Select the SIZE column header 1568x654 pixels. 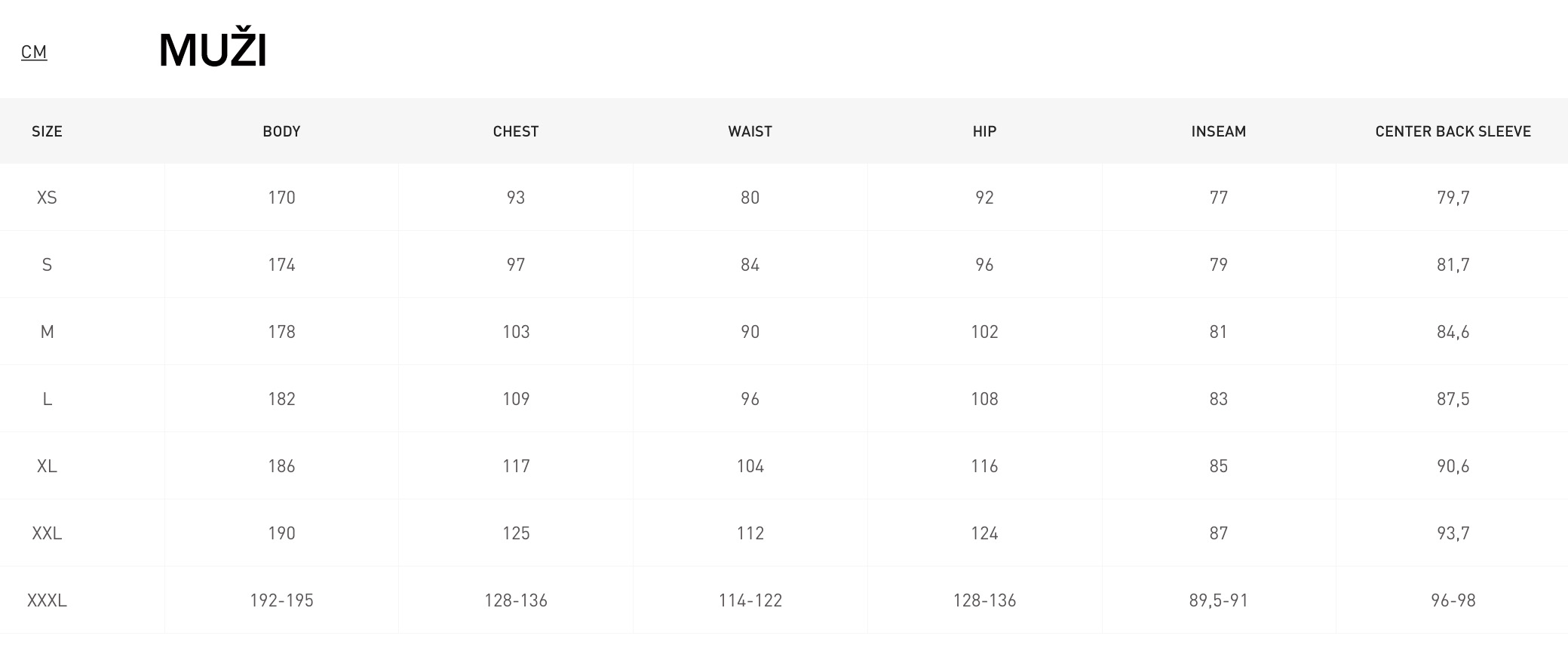(47, 131)
